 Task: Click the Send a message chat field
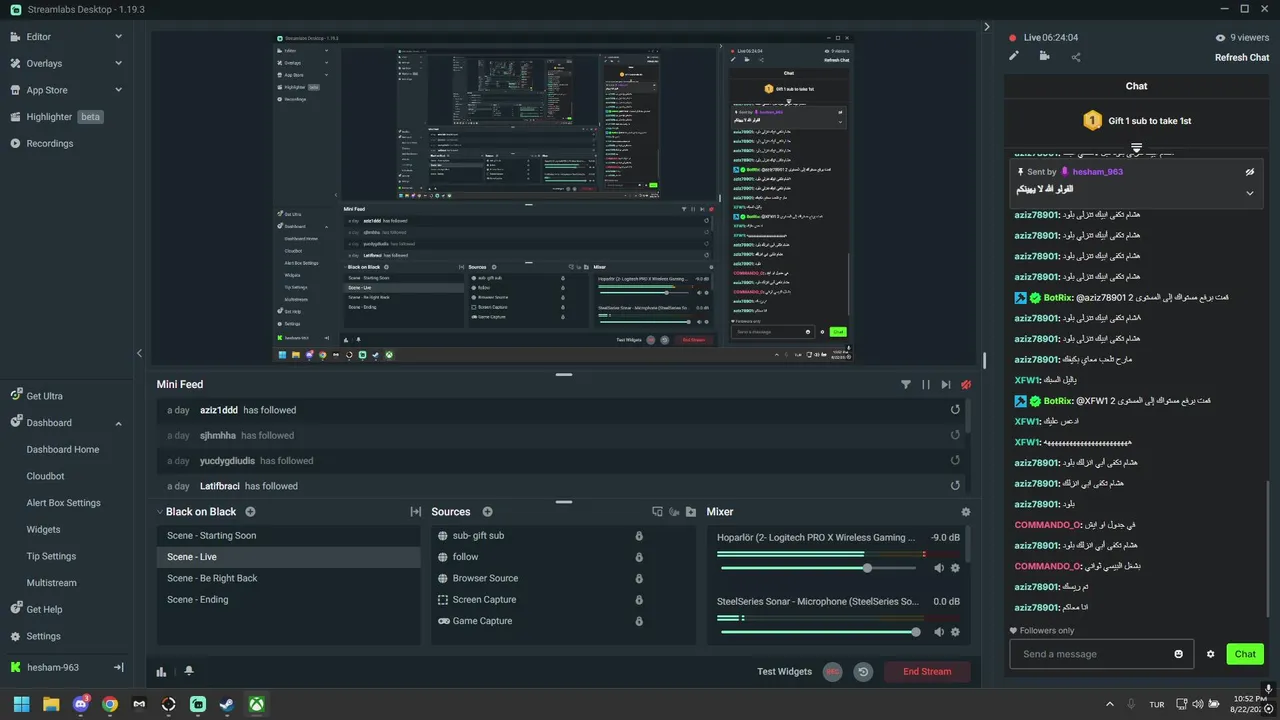tap(1102, 654)
